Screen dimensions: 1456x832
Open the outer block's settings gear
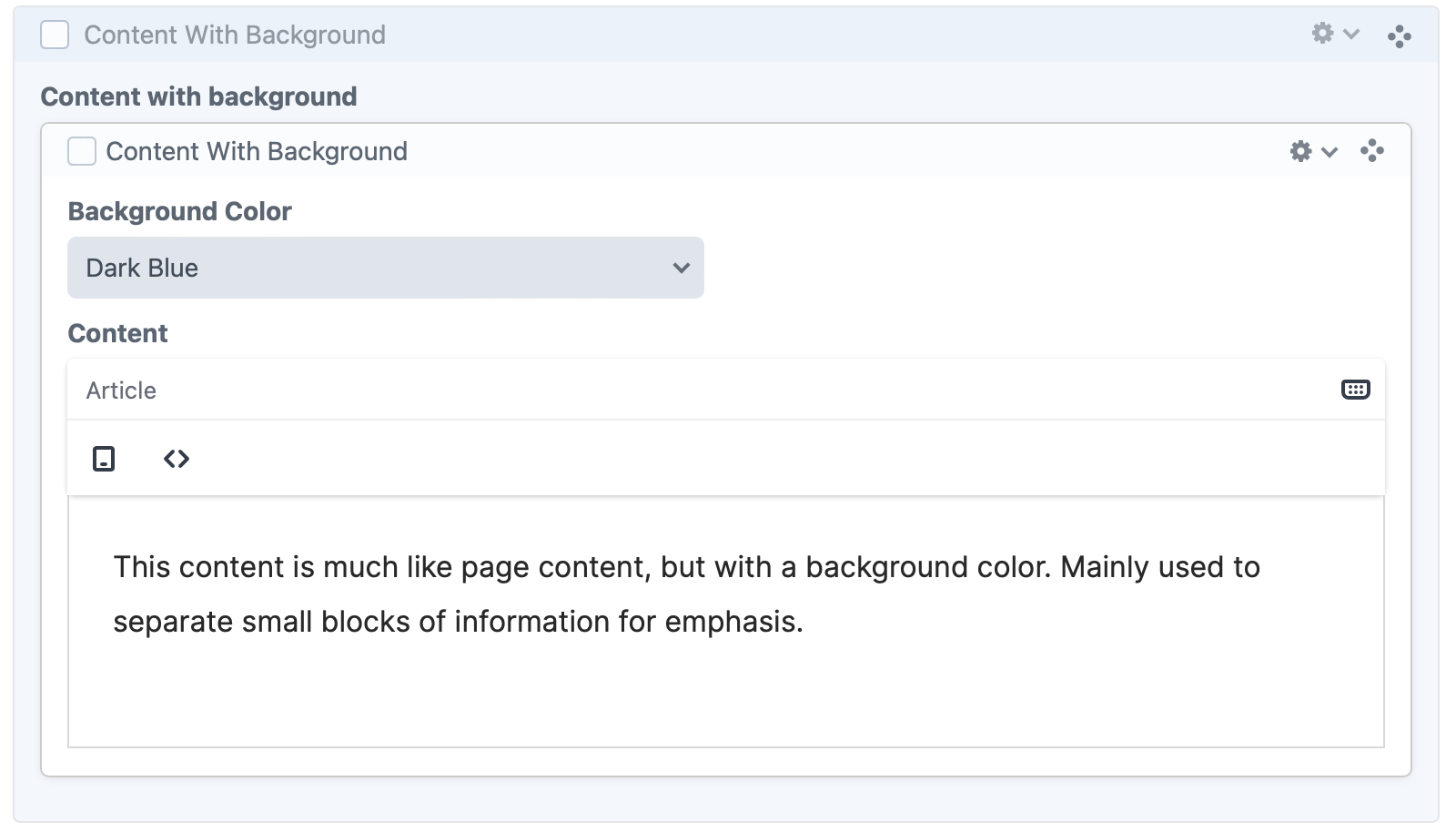[x=1322, y=34]
